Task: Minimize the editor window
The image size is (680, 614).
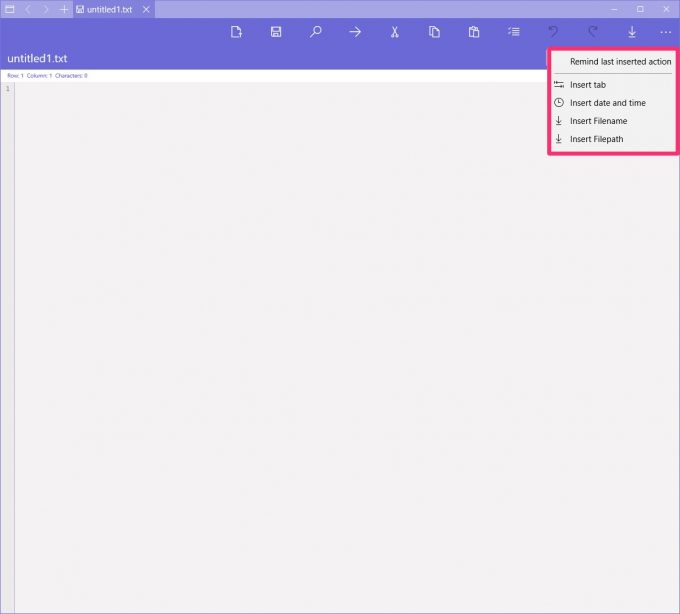Action: point(614,9)
